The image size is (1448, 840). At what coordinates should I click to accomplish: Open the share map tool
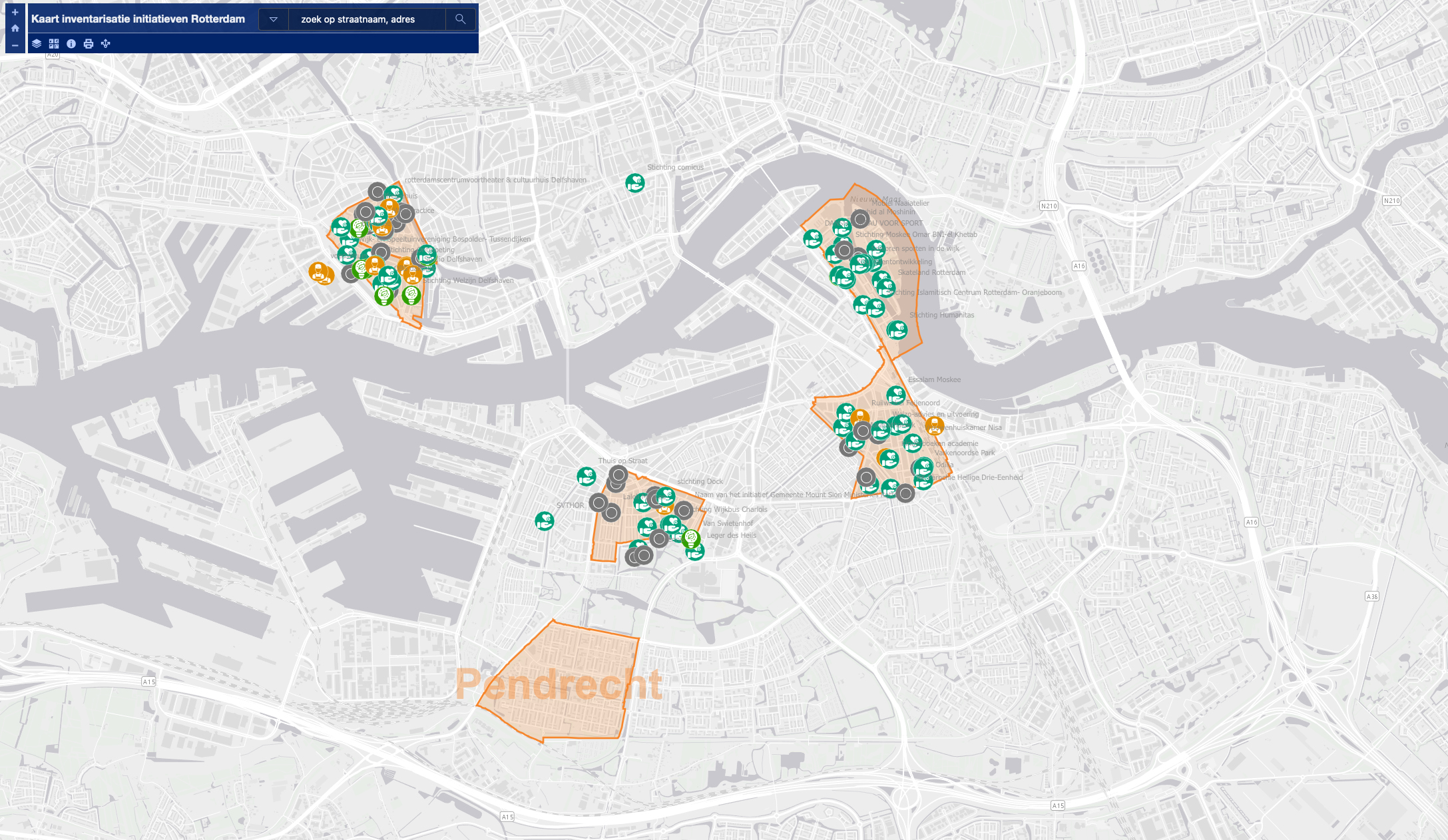(106, 44)
